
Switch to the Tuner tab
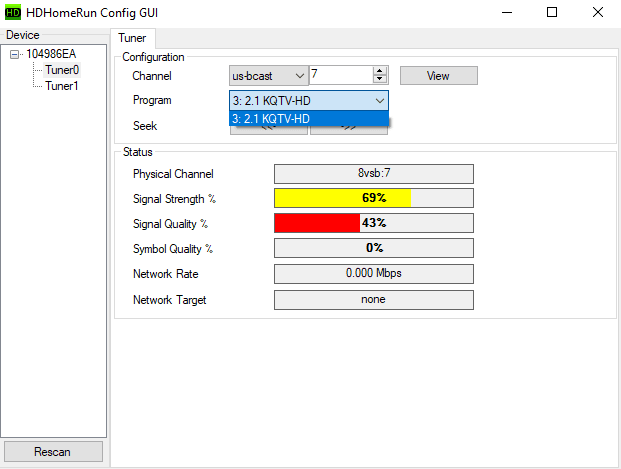click(x=132, y=38)
